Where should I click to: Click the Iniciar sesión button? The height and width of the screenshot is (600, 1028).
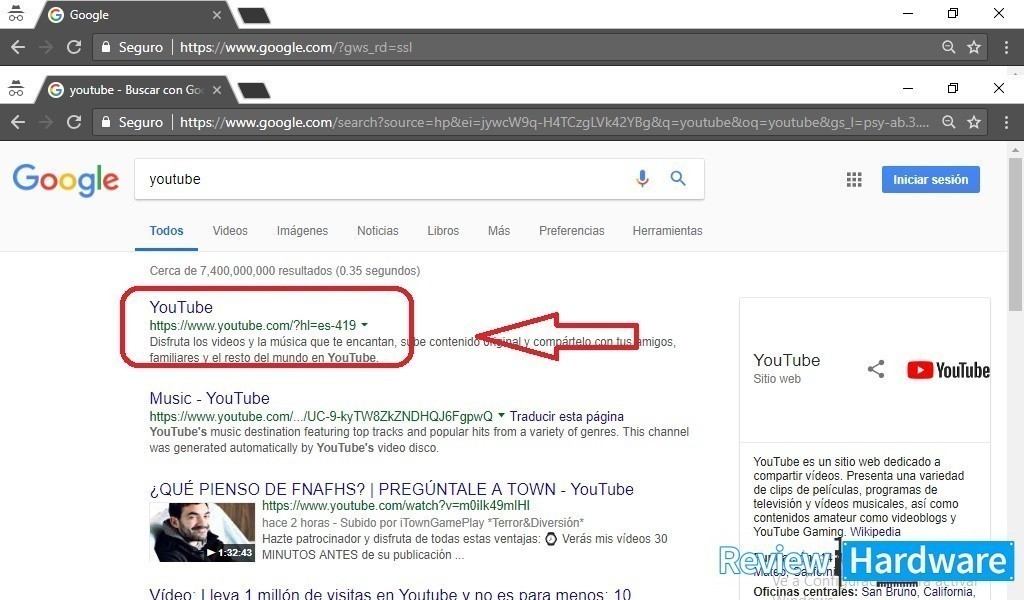(x=930, y=180)
